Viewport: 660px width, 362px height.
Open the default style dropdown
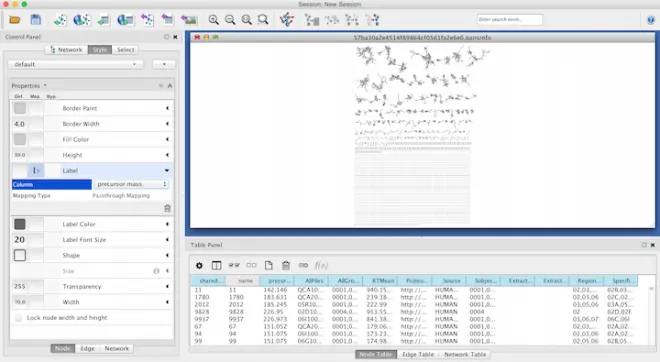[x=76, y=64]
